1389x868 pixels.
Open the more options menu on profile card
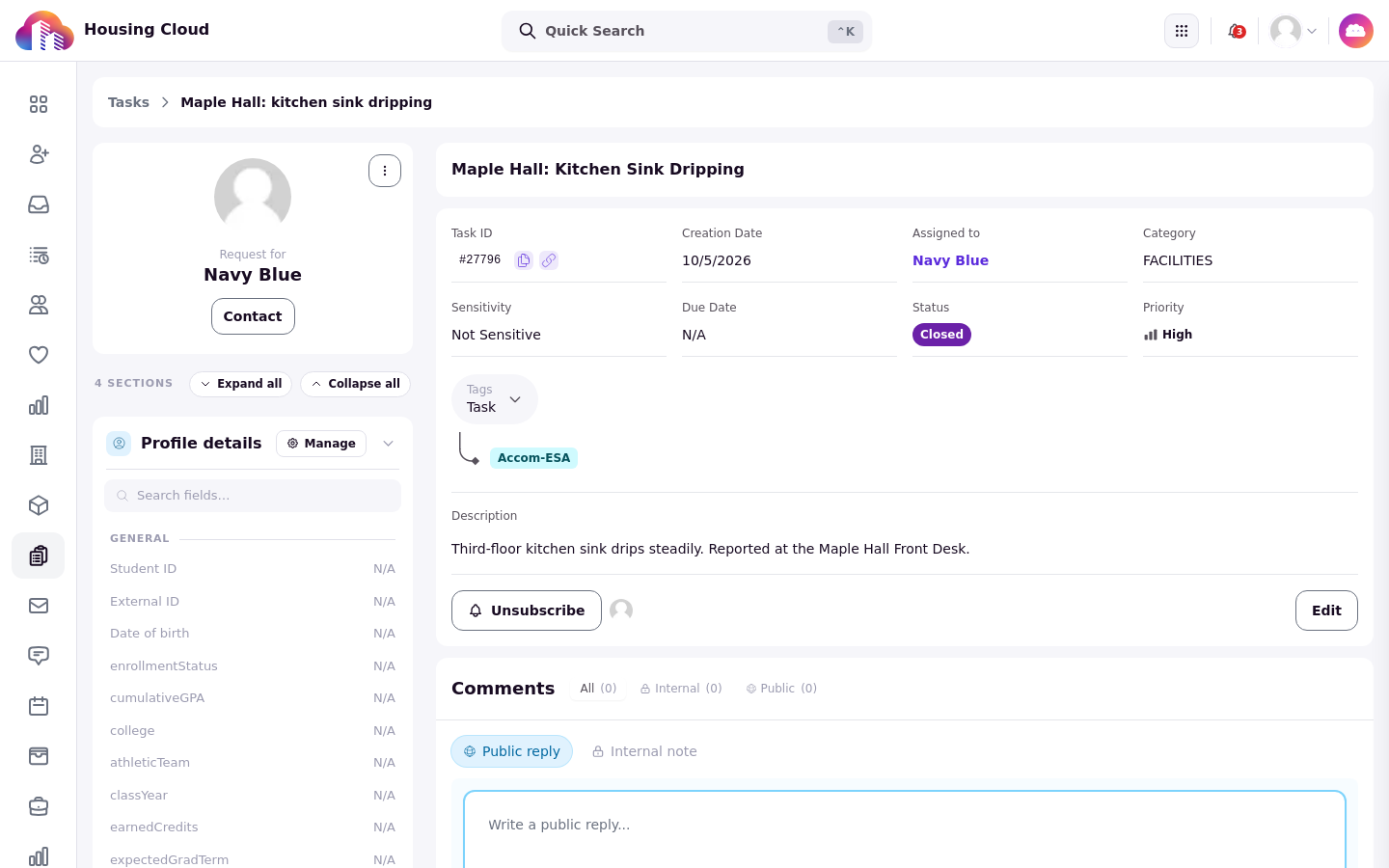(385, 171)
